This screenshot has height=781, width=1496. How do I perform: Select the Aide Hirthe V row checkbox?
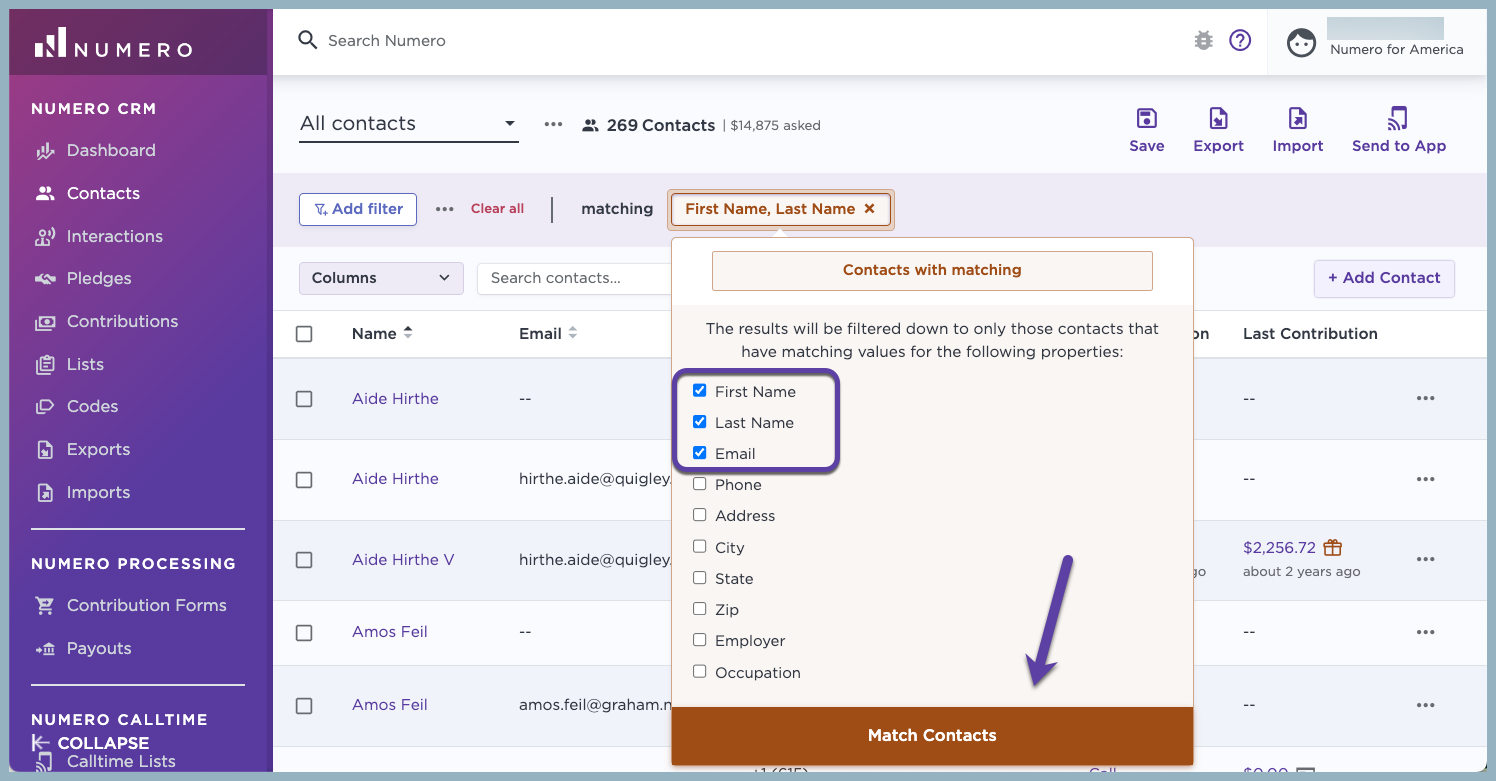(x=304, y=560)
